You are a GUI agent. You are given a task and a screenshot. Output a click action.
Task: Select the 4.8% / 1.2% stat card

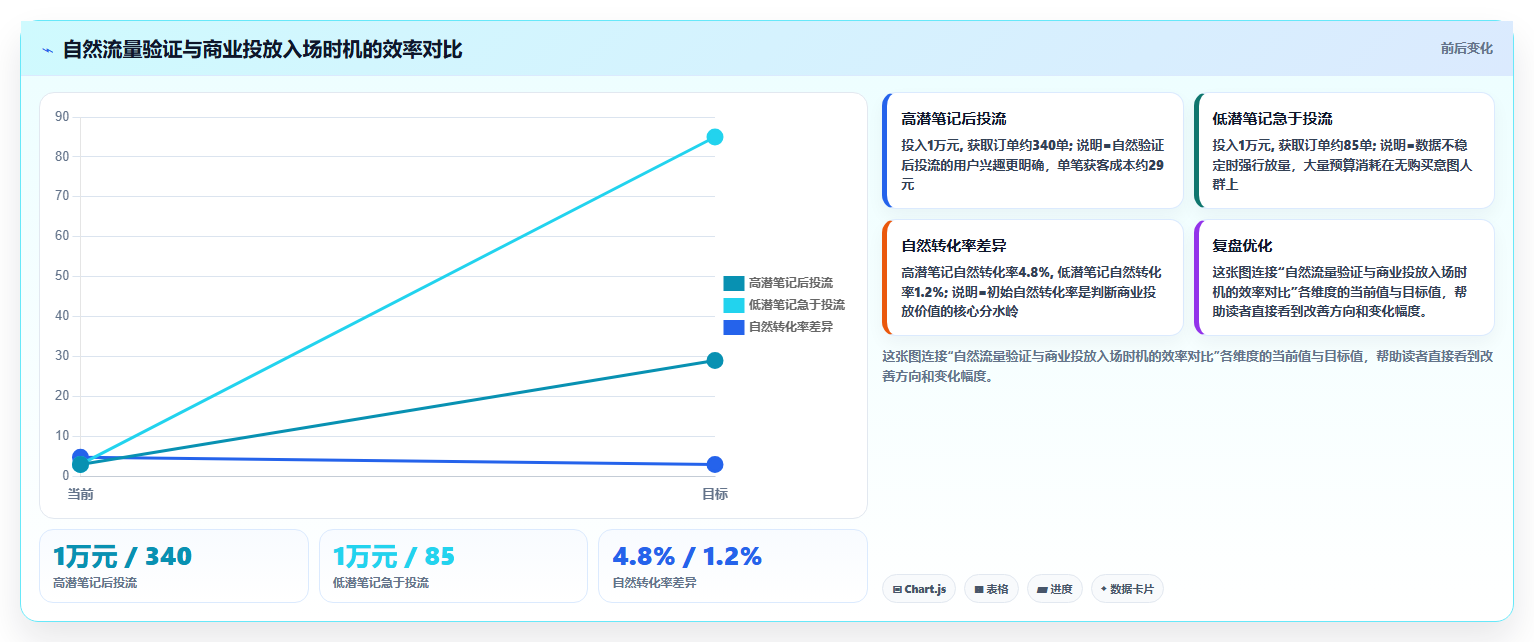[x=733, y=566]
